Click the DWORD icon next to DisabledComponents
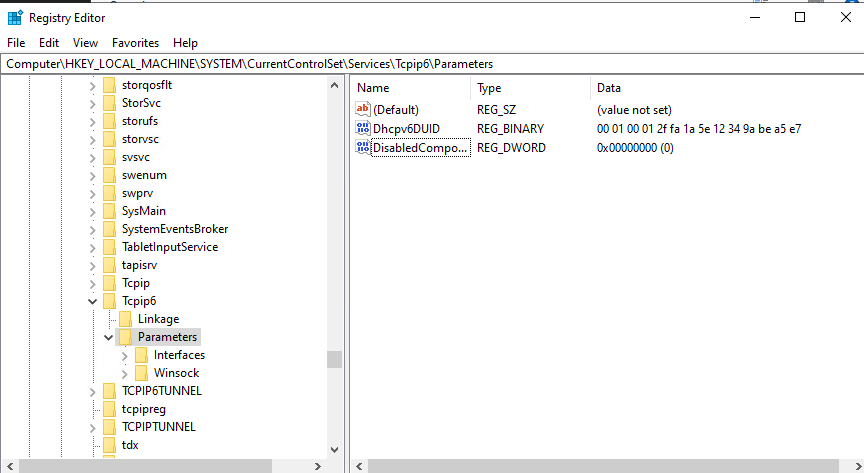Screen dimensions: 864x473 click(363, 147)
